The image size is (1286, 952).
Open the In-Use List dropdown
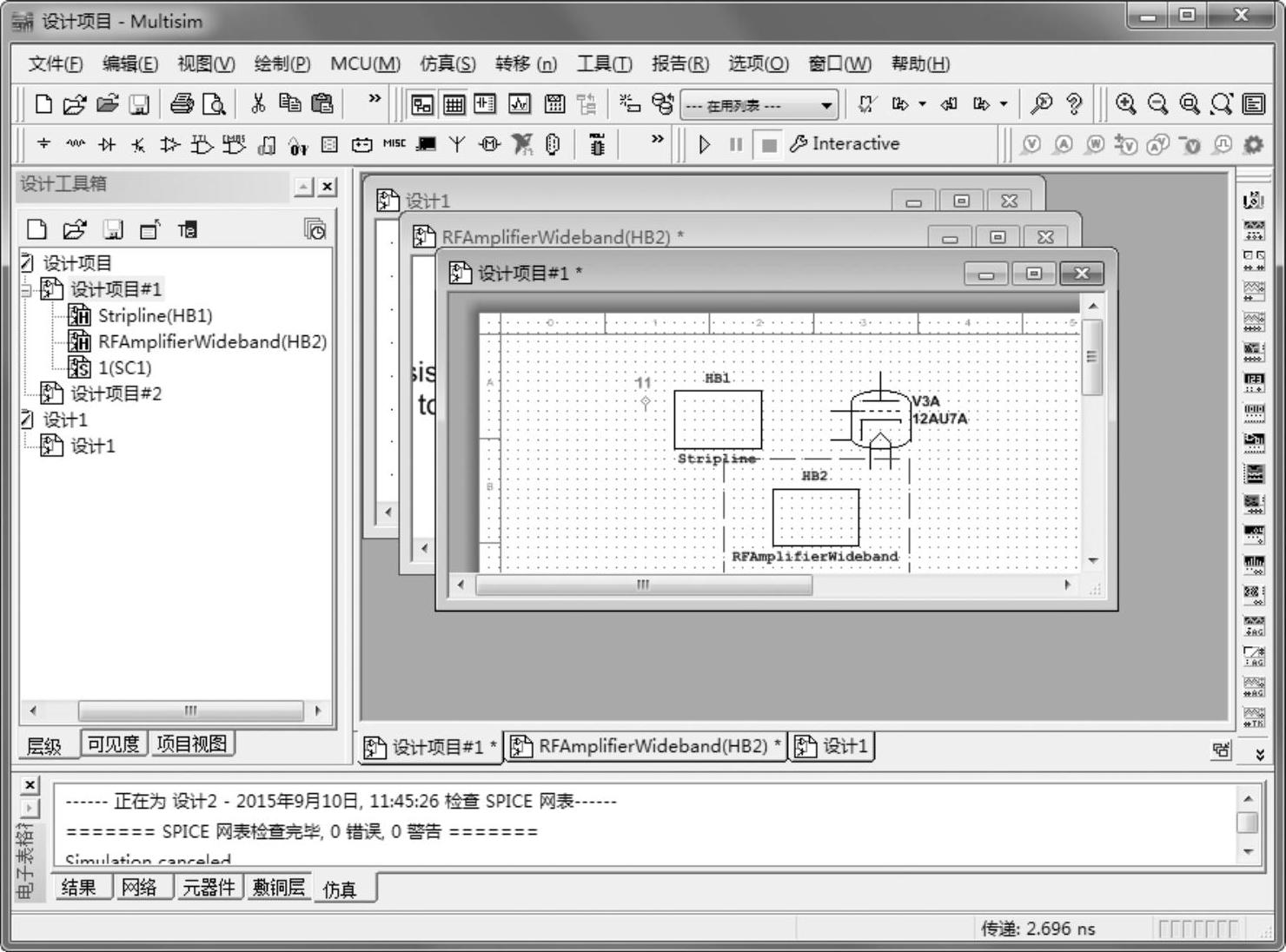click(826, 106)
